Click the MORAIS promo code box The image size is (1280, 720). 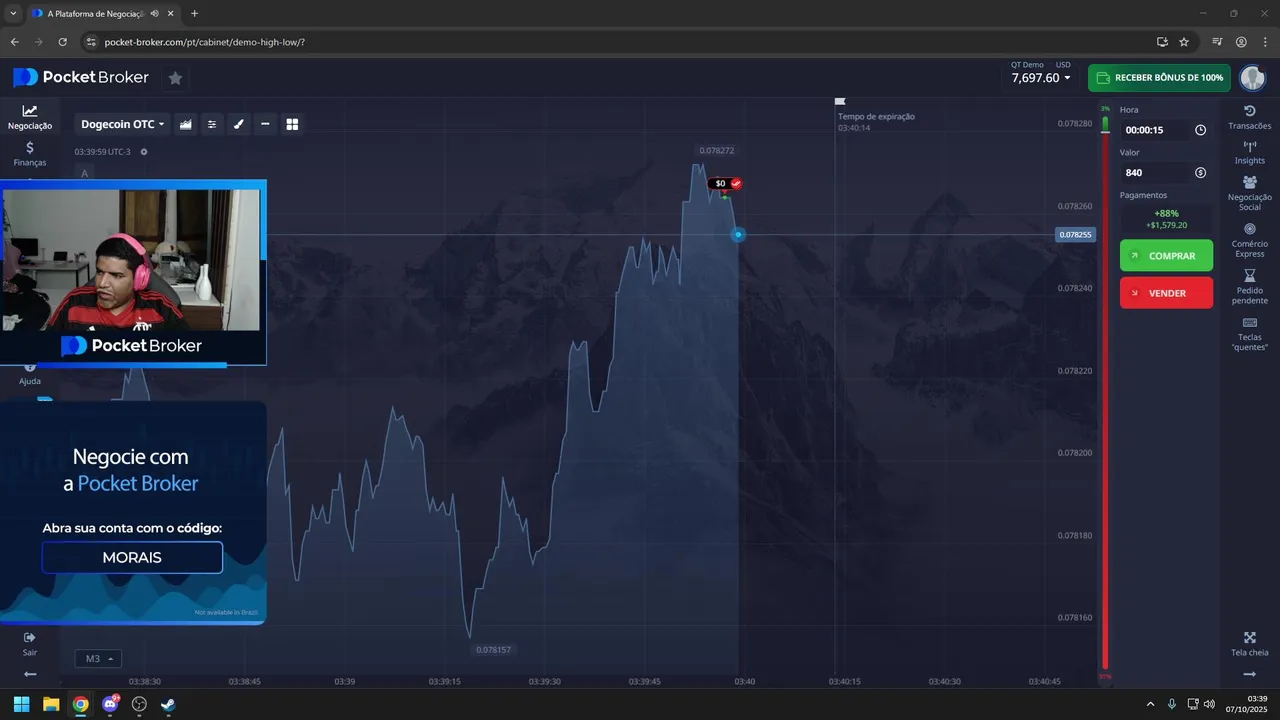(x=132, y=557)
